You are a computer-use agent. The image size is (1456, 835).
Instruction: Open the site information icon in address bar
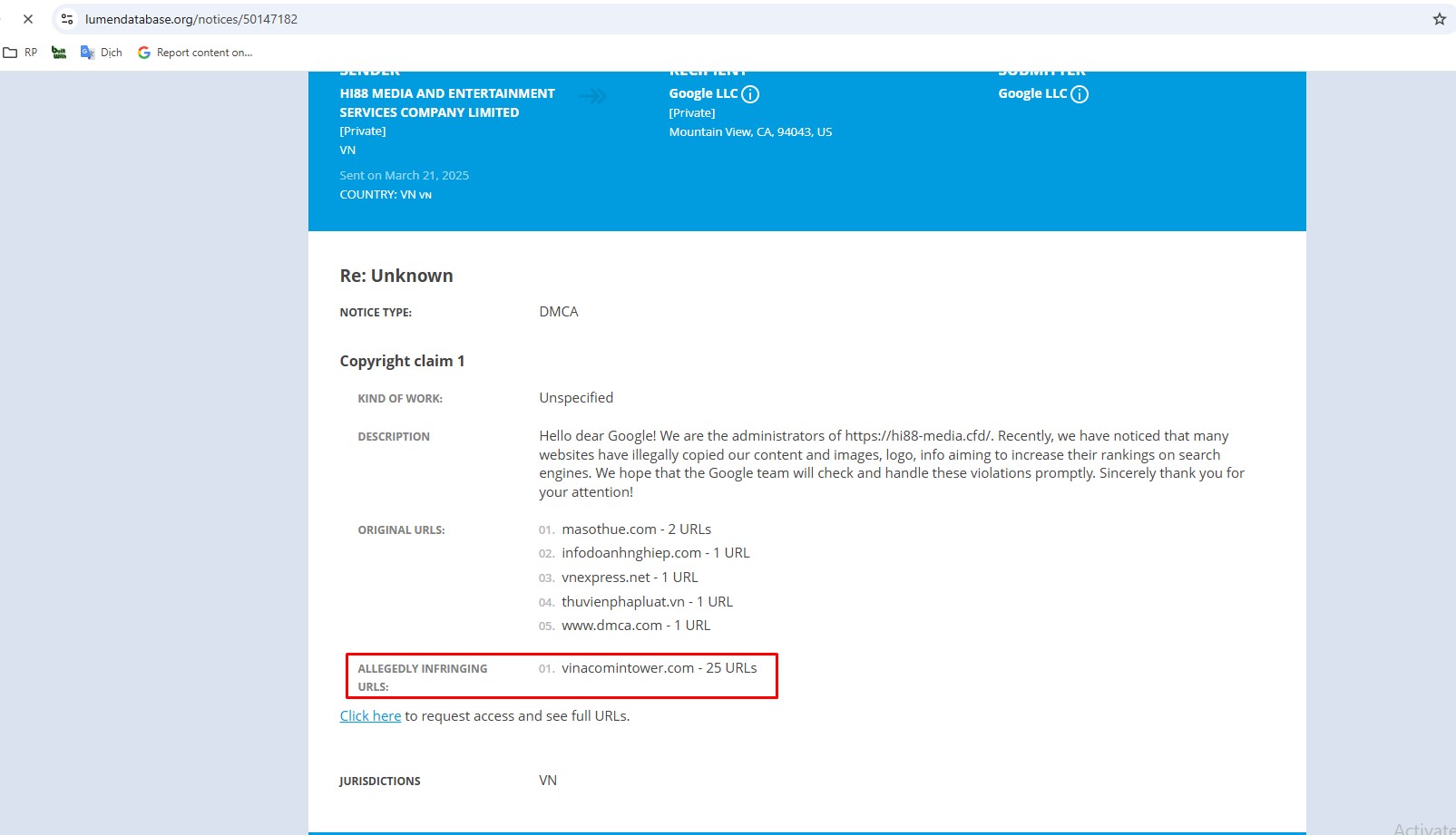click(67, 19)
